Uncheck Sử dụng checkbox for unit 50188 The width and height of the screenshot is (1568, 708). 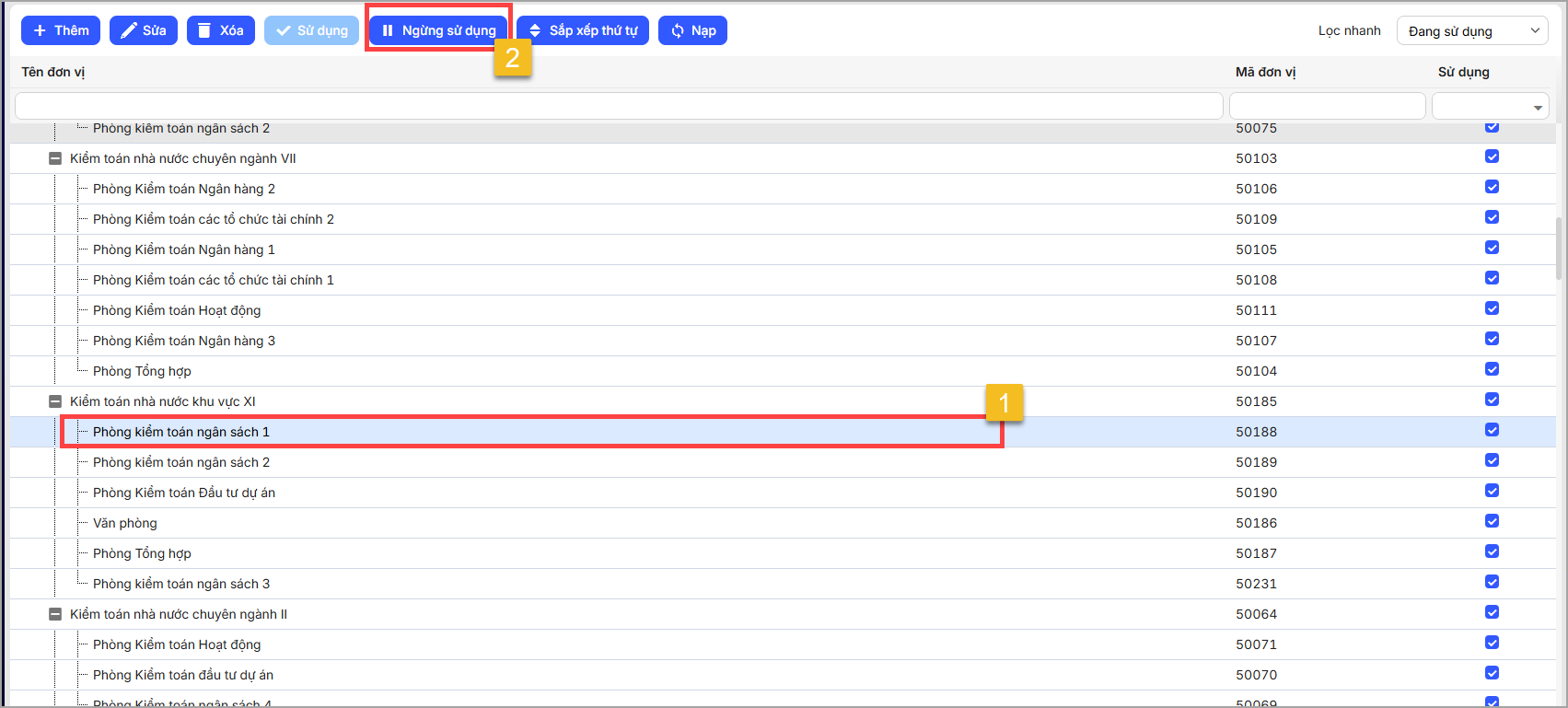coord(1492,430)
